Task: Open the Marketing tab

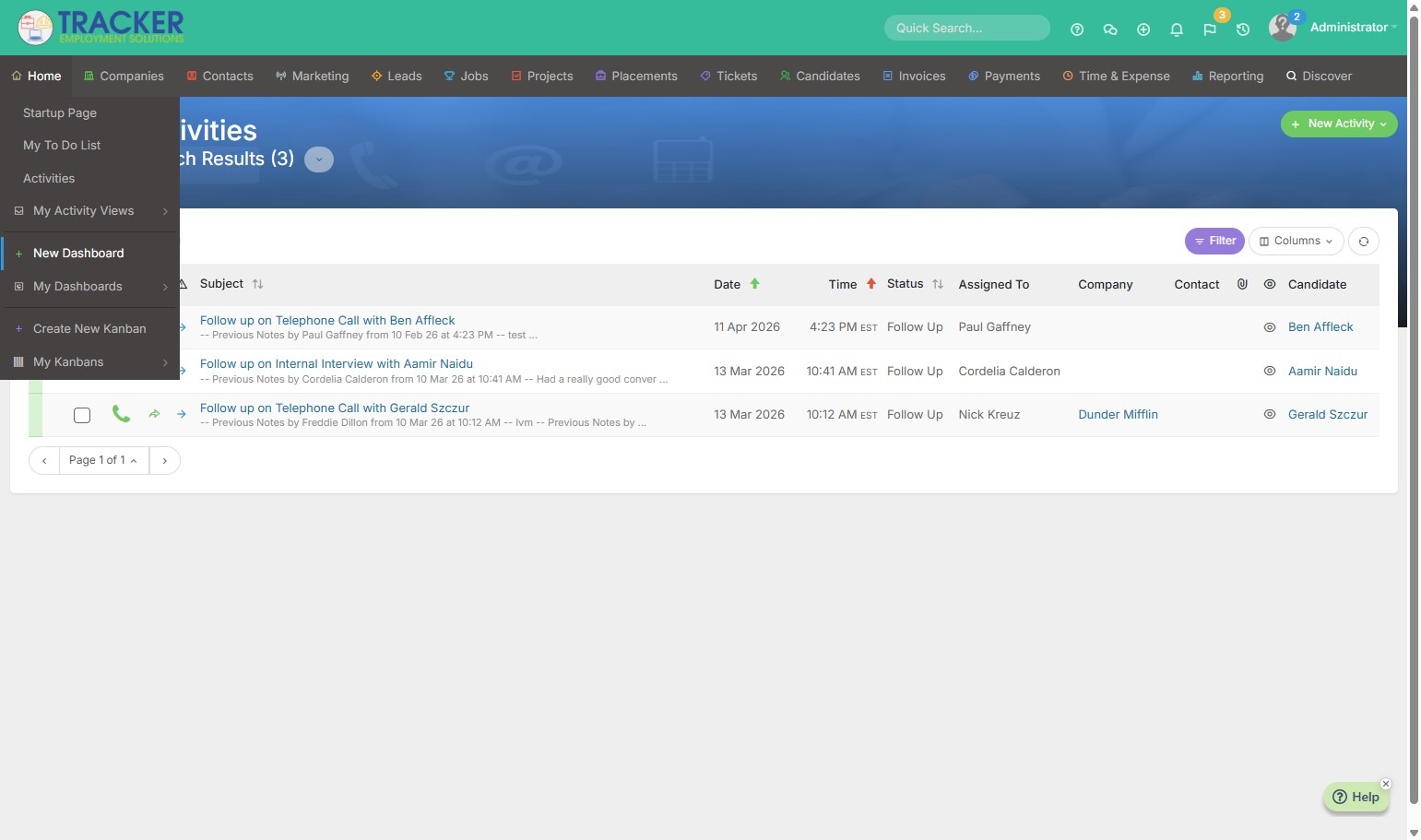Action: pyautogui.click(x=312, y=77)
